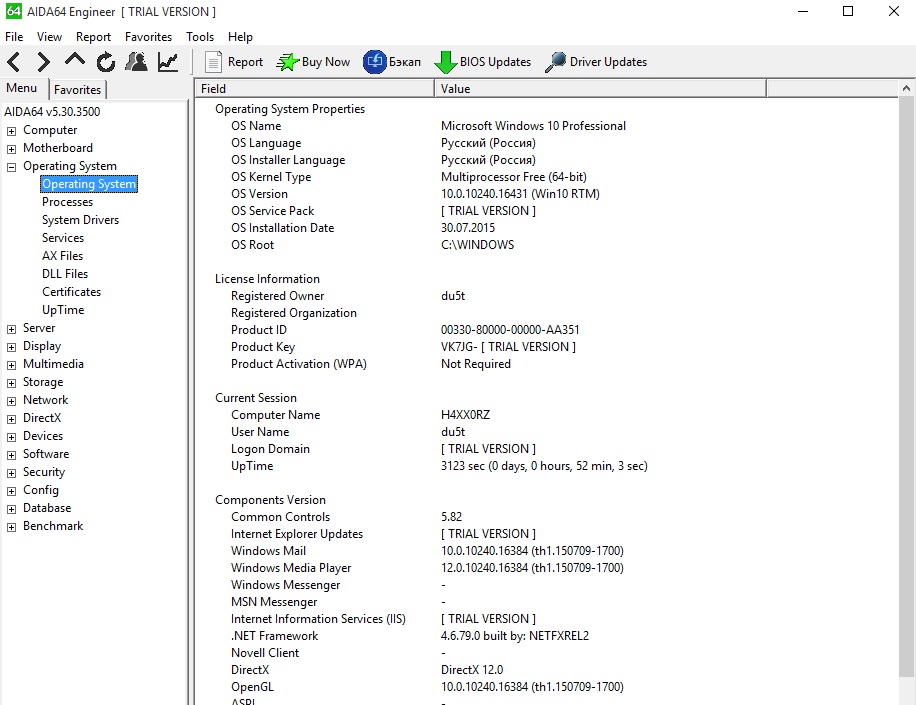Switch to the Favorites tab in sidebar
Image resolution: width=916 pixels, height=705 pixels.
click(x=77, y=89)
